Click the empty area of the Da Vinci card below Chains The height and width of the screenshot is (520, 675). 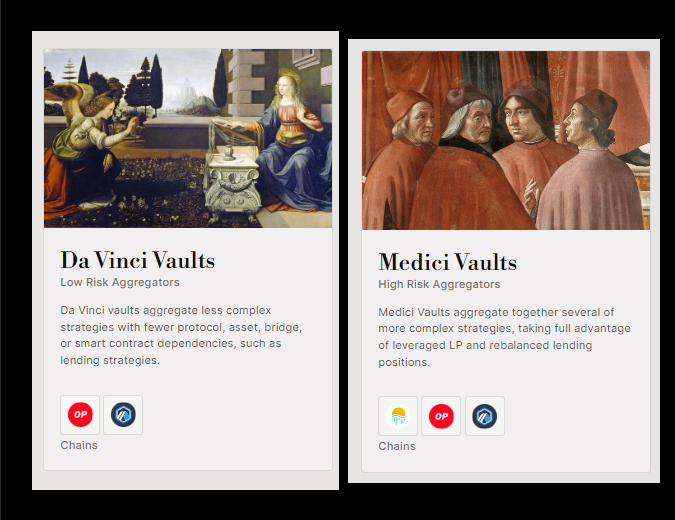[188, 461]
